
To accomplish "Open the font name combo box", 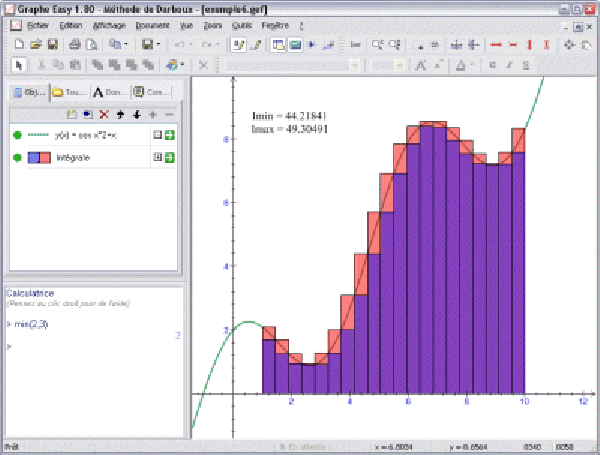I will [x=290, y=65].
